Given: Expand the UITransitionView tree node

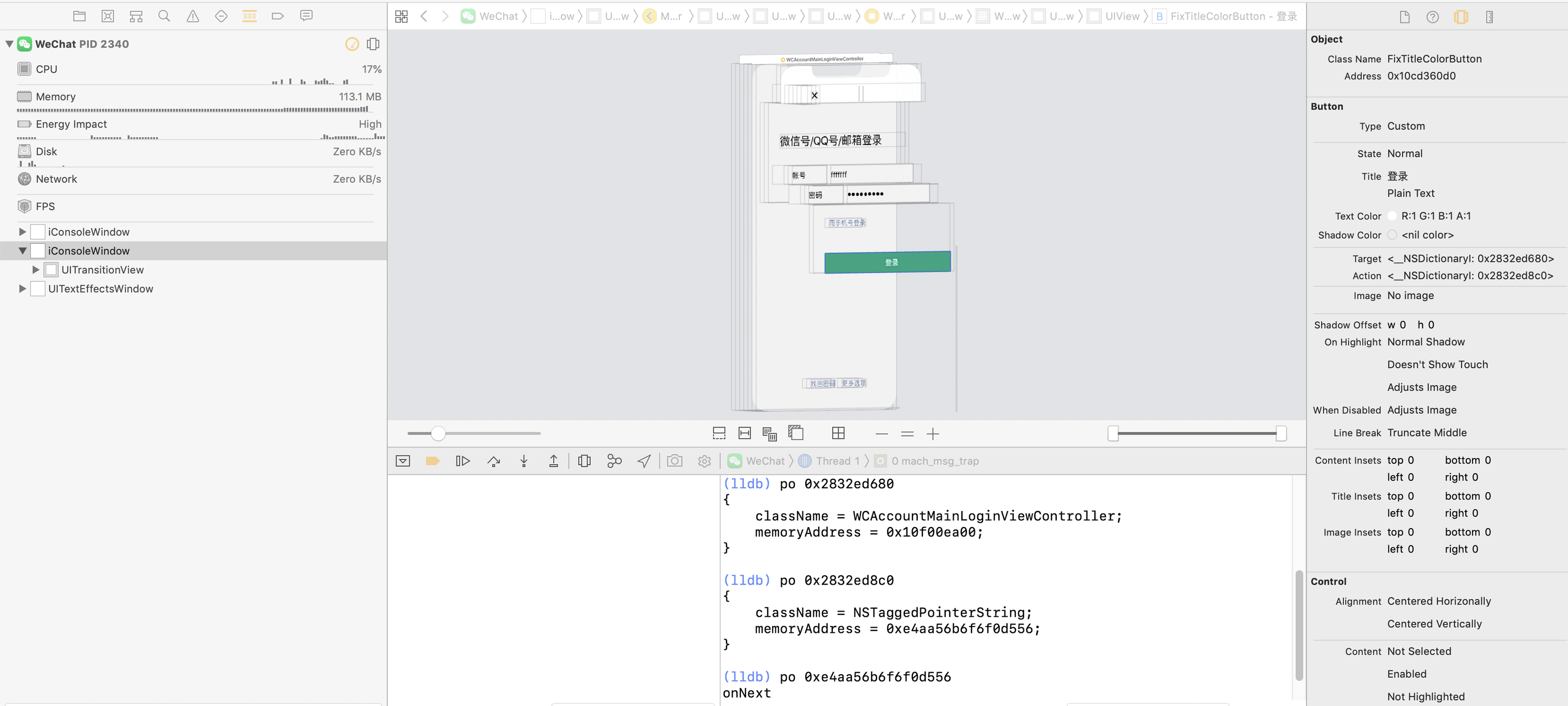Looking at the screenshot, I should (36, 270).
